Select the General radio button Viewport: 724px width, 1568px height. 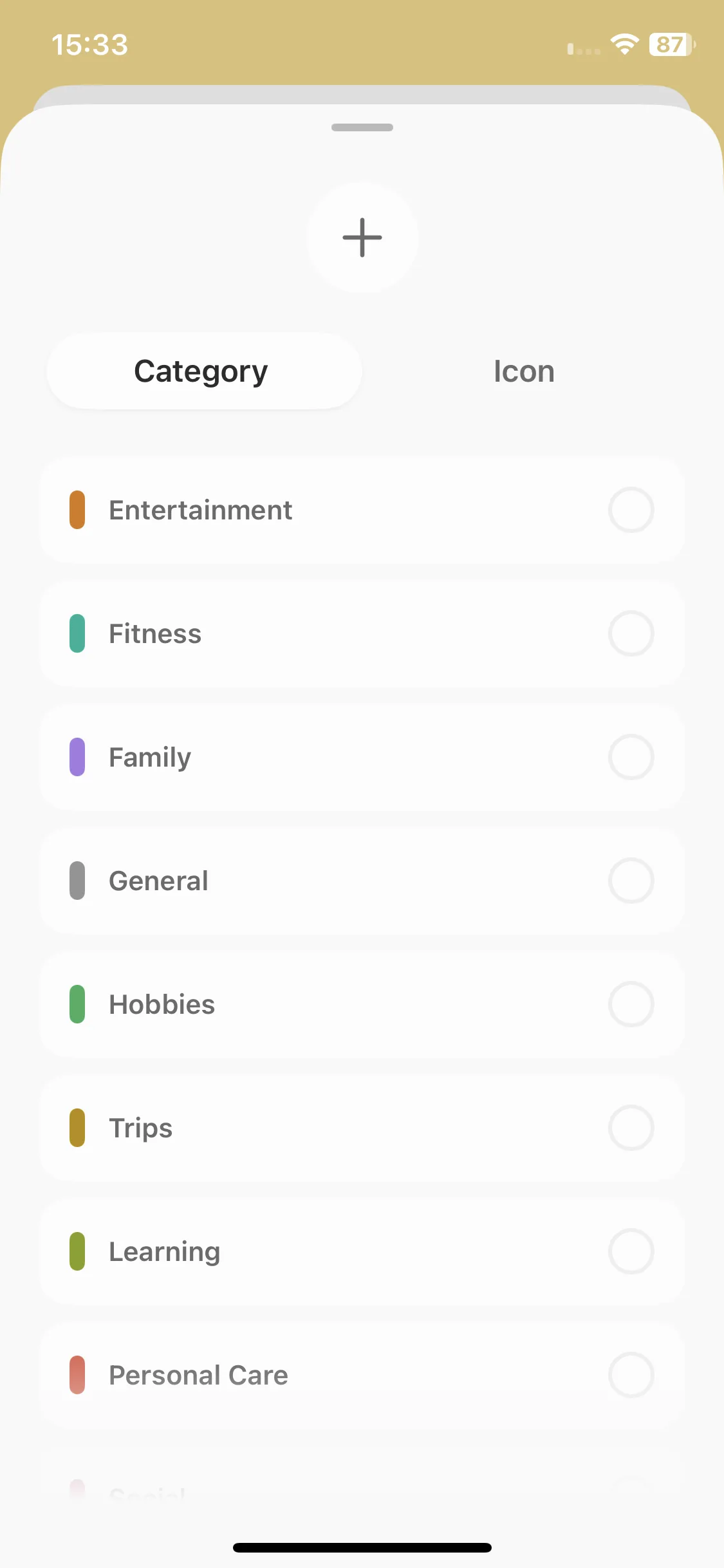(x=631, y=881)
